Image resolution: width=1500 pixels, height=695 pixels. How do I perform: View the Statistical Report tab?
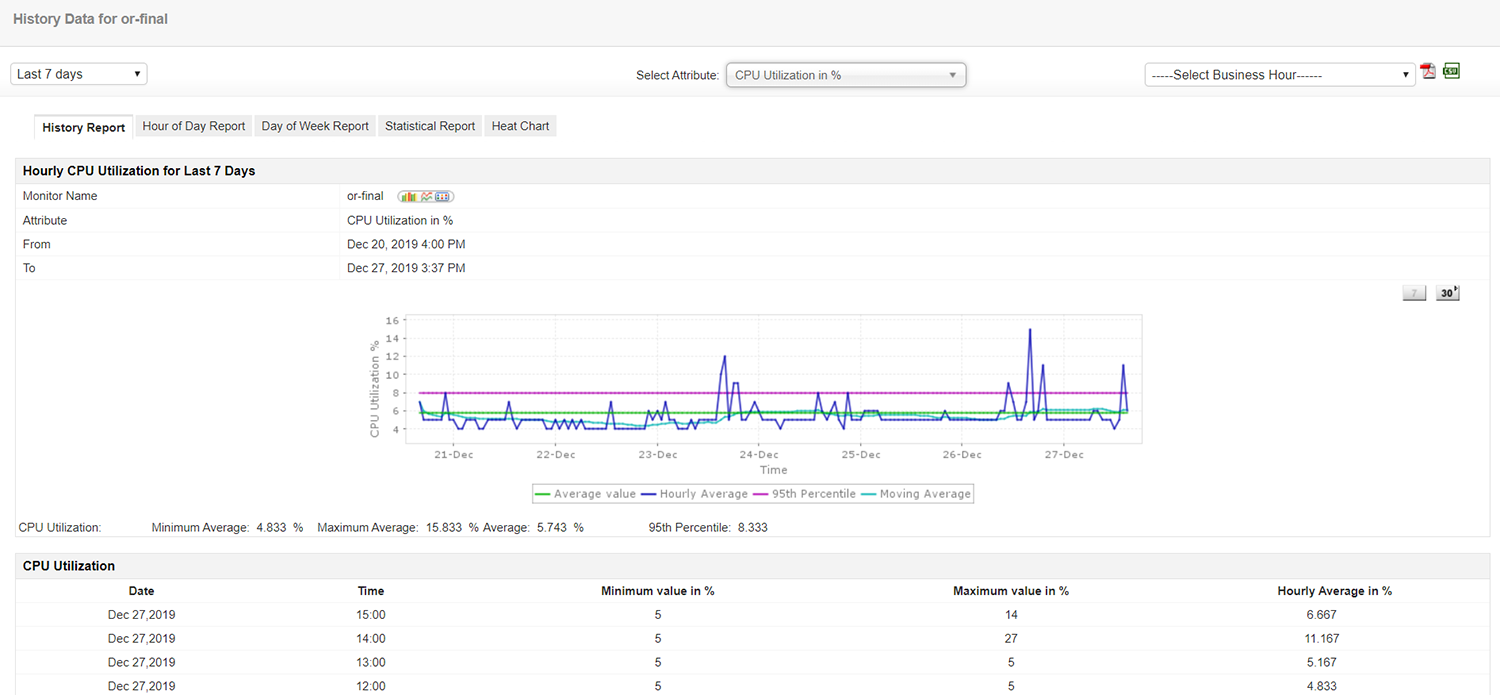pyautogui.click(x=430, y=126)
